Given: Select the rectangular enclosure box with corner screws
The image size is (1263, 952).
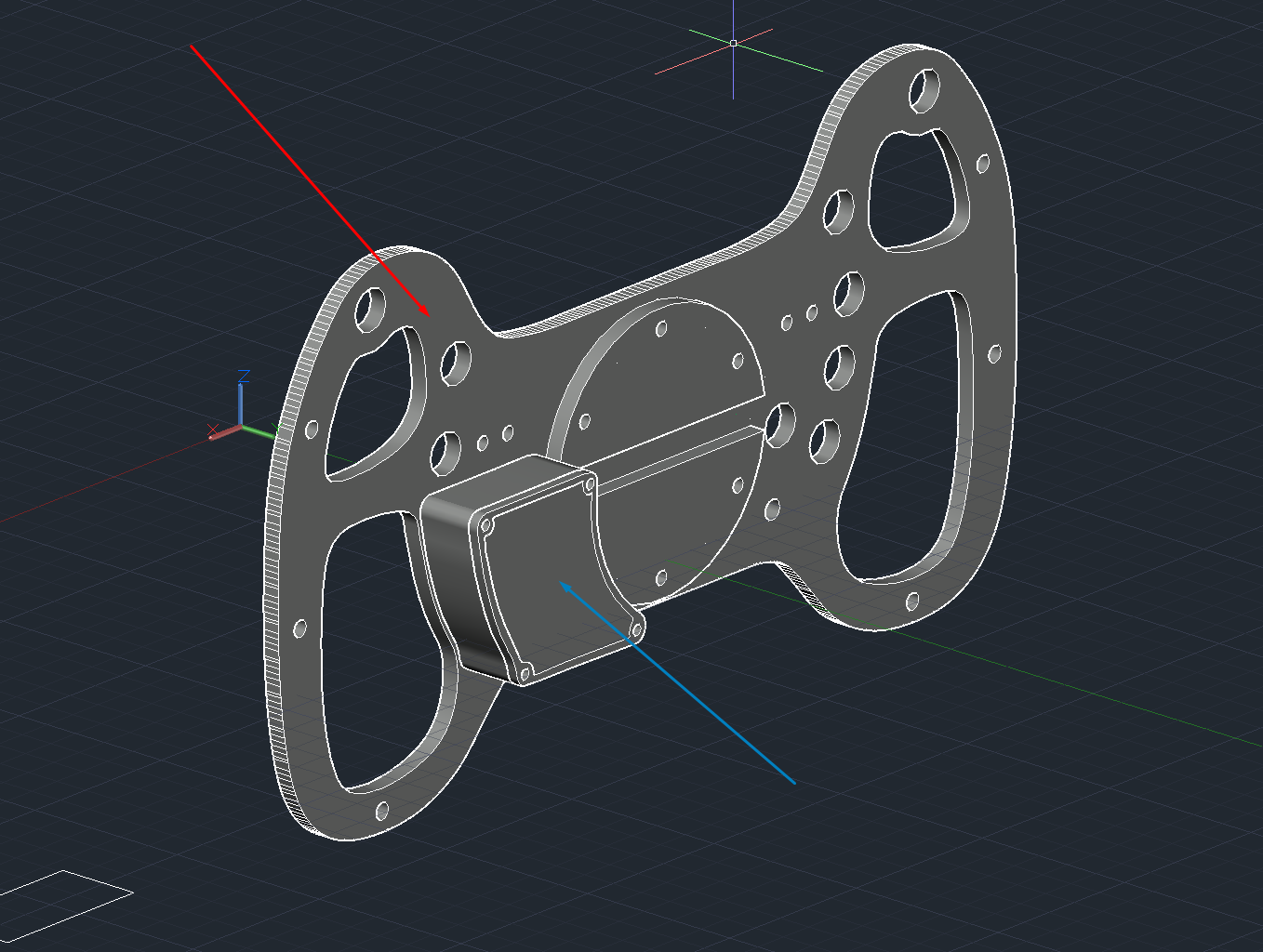Looking at the screenshot, I should (x=533, y=569).
